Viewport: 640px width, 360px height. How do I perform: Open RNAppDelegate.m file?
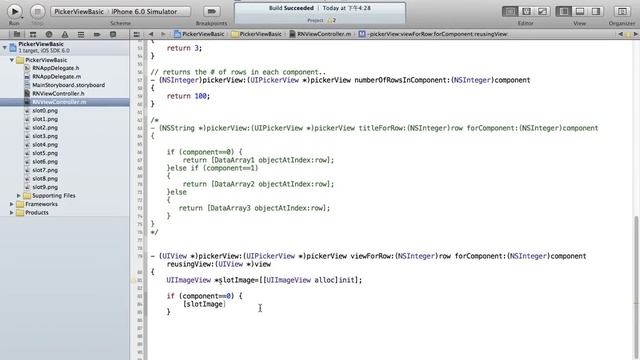[x=57, y=77]
